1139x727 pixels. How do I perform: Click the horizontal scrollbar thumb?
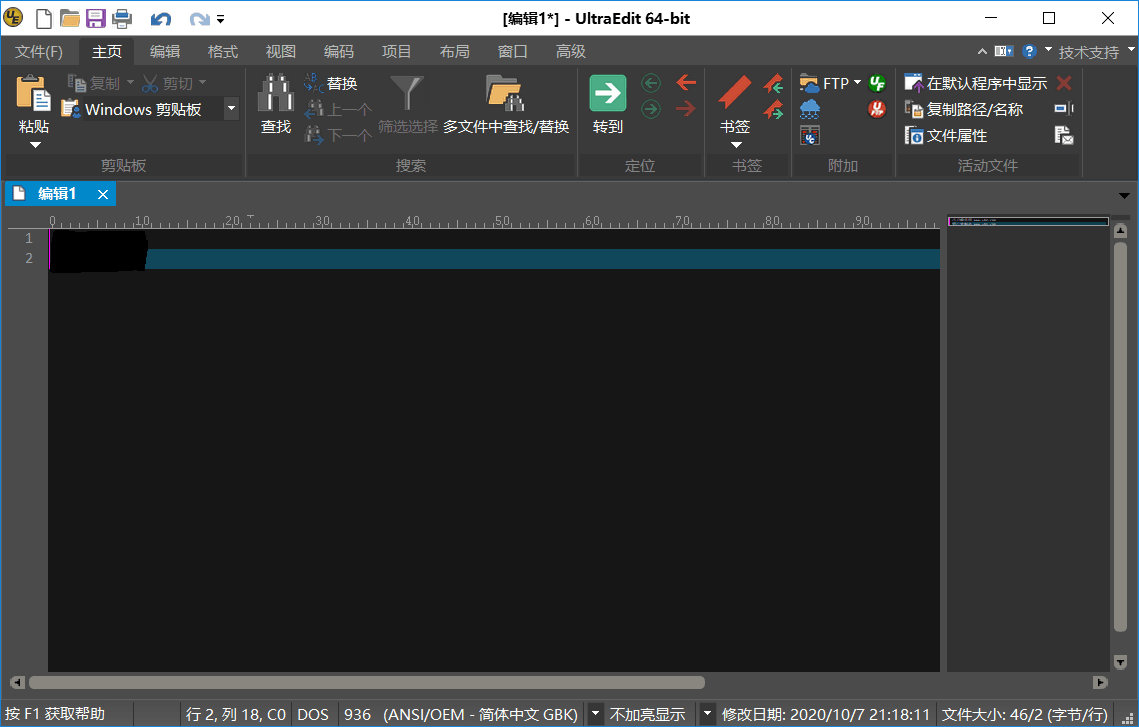[366, 683]
